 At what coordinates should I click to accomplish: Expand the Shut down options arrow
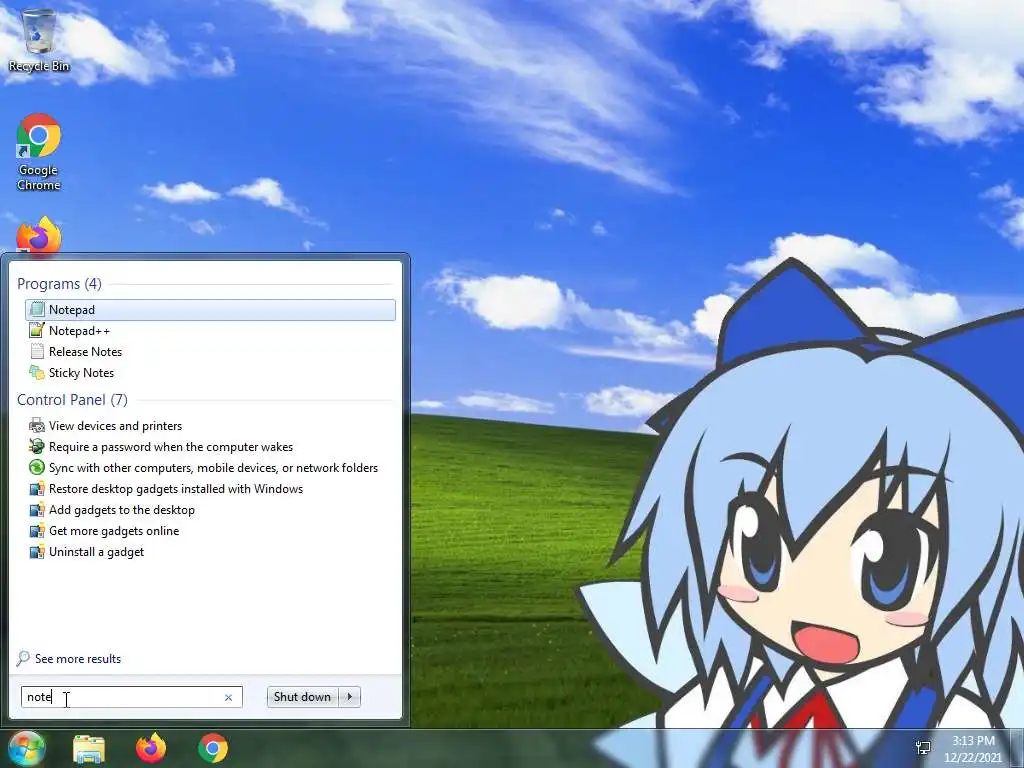[x=350, y=697]
